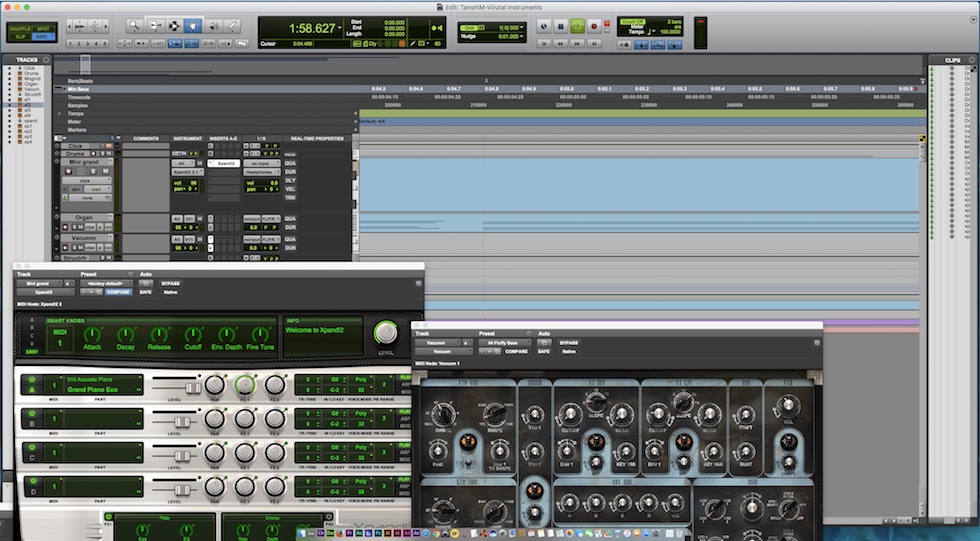Click the Rewind transport button
The width and height of the screenshot is (980, 541).
tap(561, 44)
